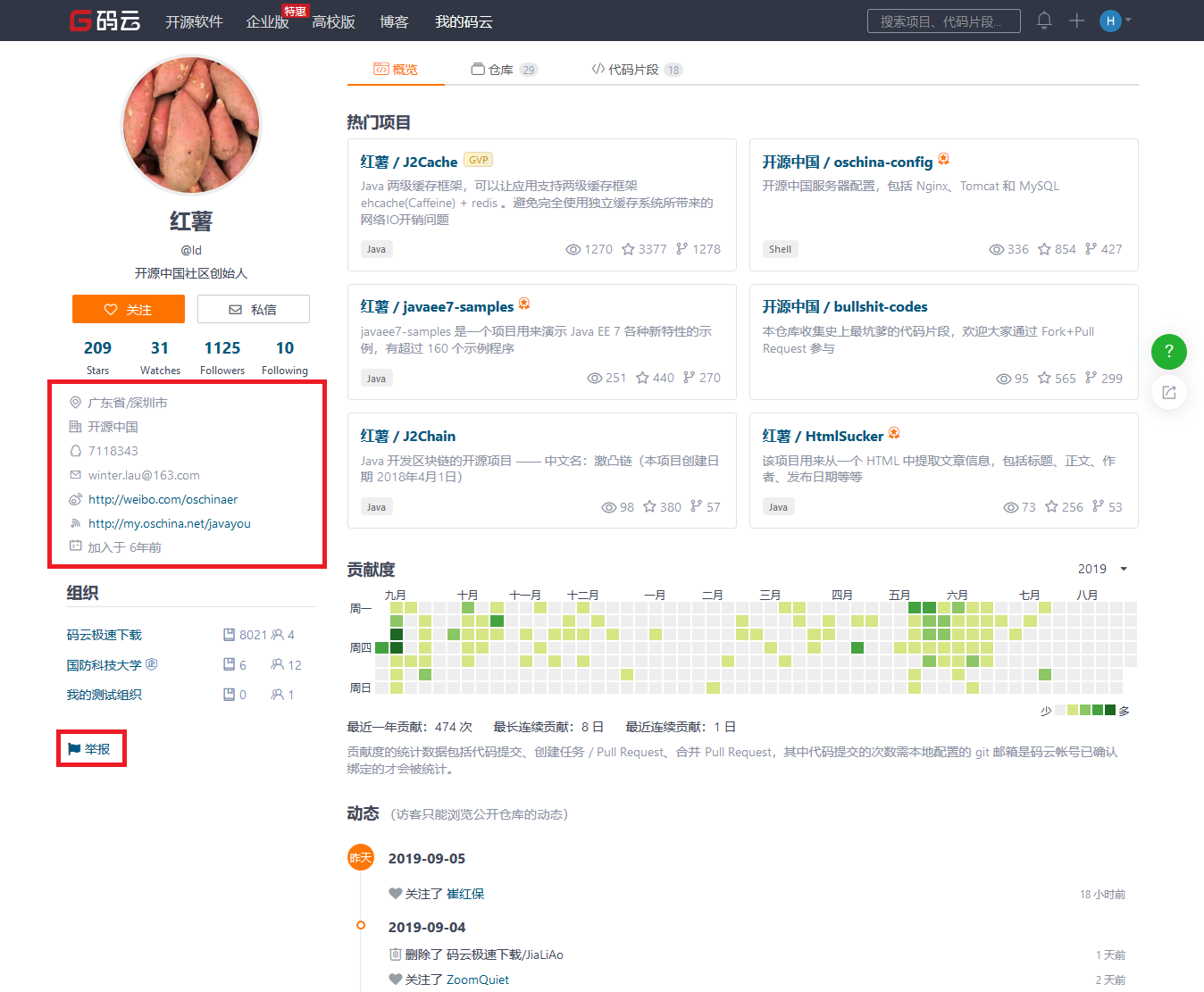
Task: Open the ZoomQuiet user link
Action: pos(478,979)
